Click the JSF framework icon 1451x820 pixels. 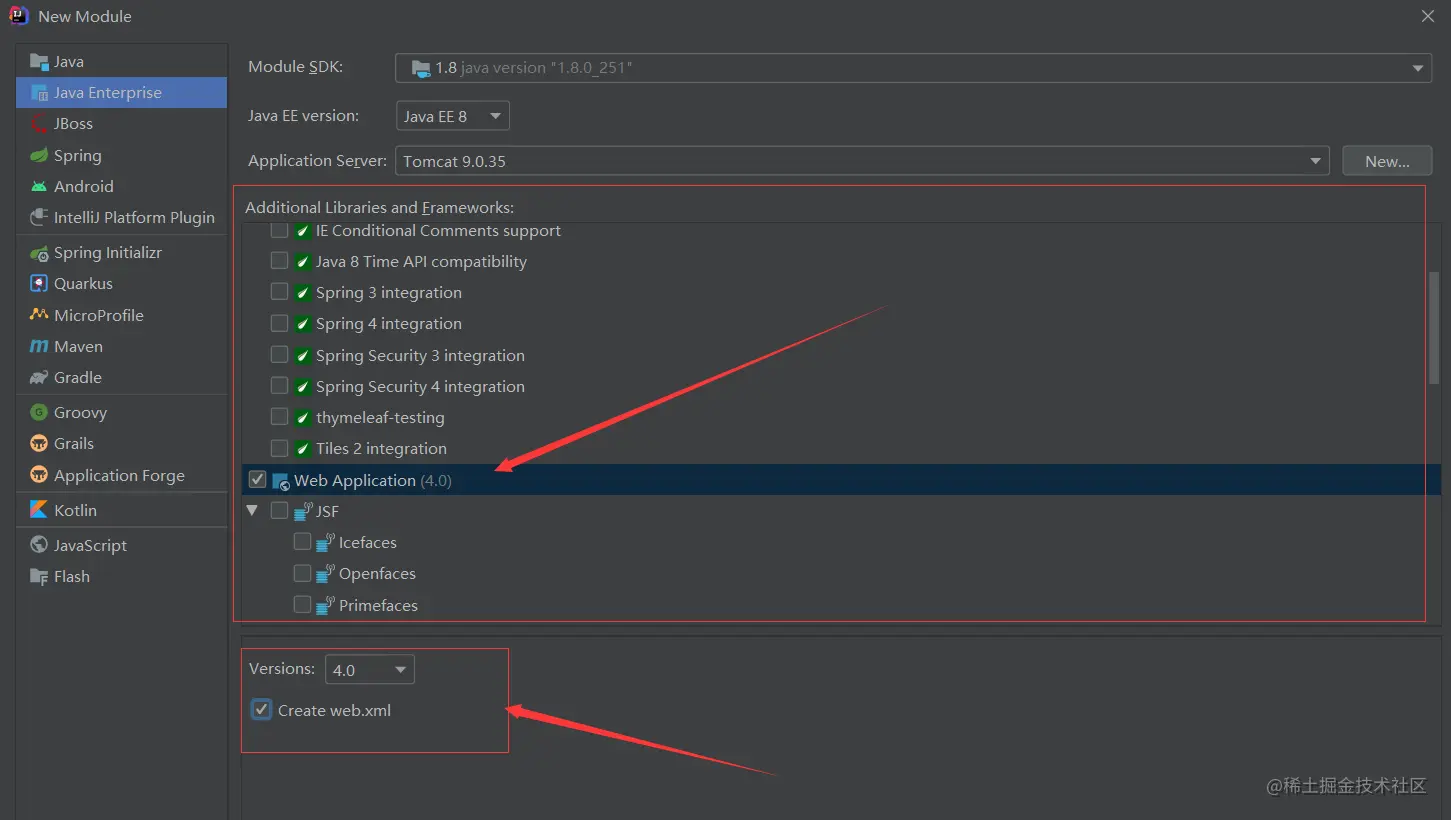click(304, 511)
